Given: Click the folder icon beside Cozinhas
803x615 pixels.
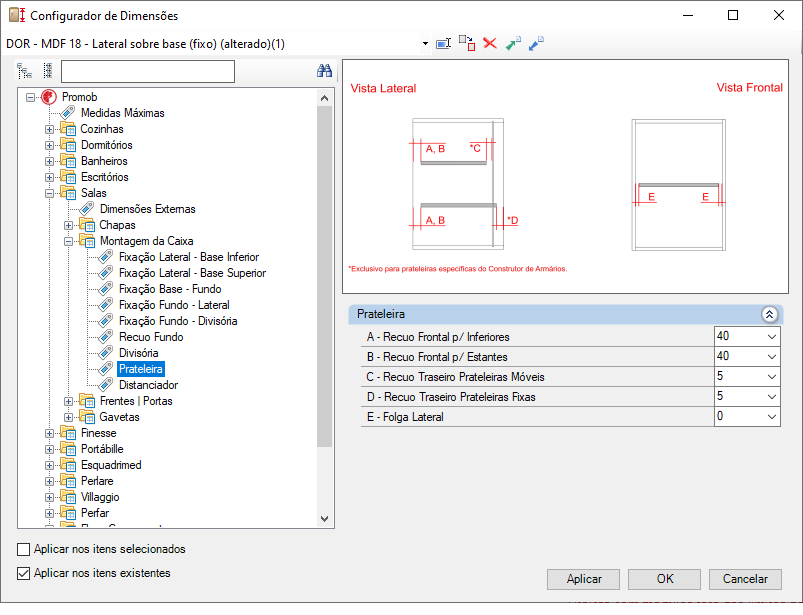Looking at the screenshot, I should point(68,129).
